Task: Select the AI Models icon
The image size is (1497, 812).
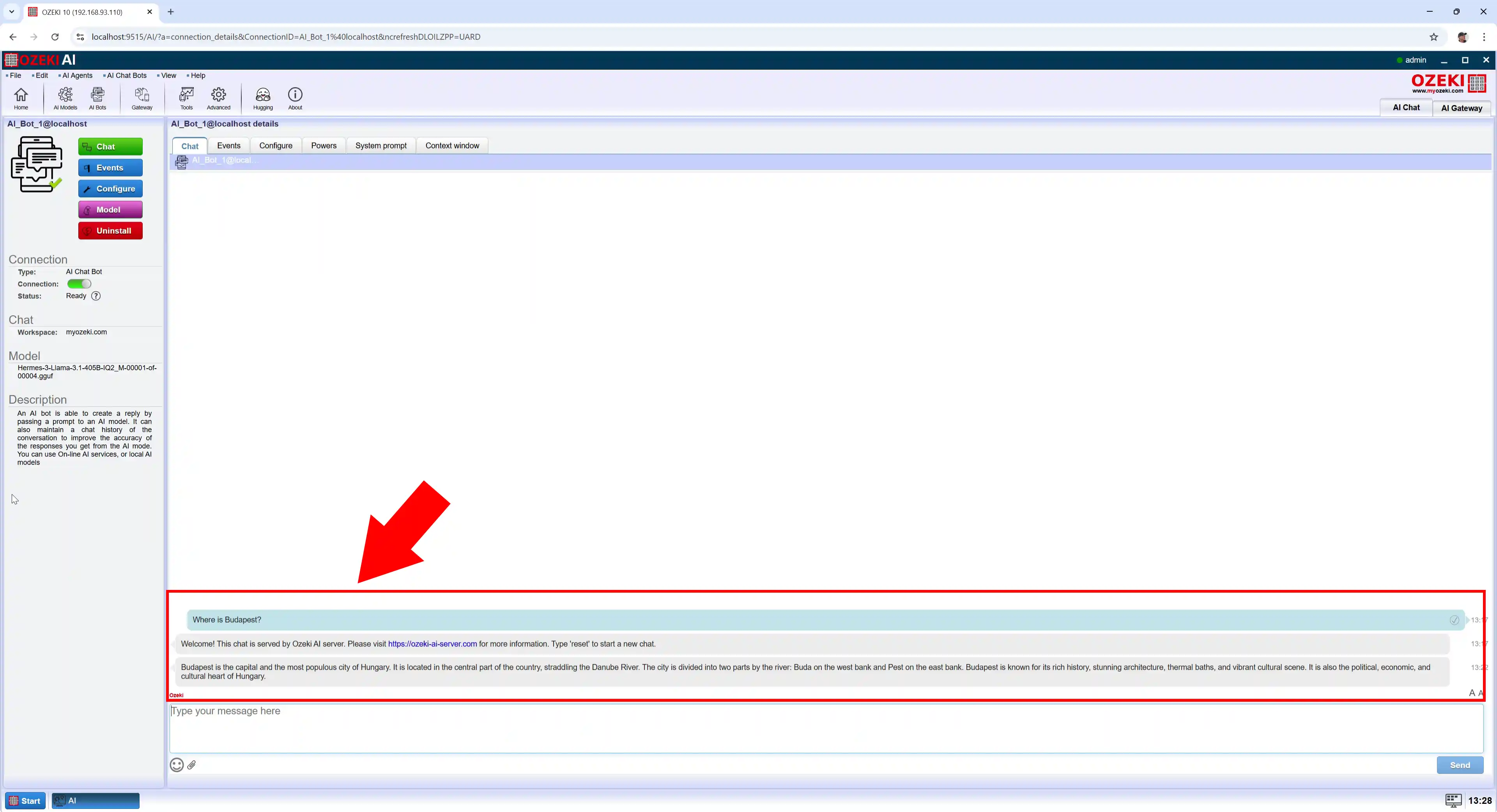Action: [65, 97]
